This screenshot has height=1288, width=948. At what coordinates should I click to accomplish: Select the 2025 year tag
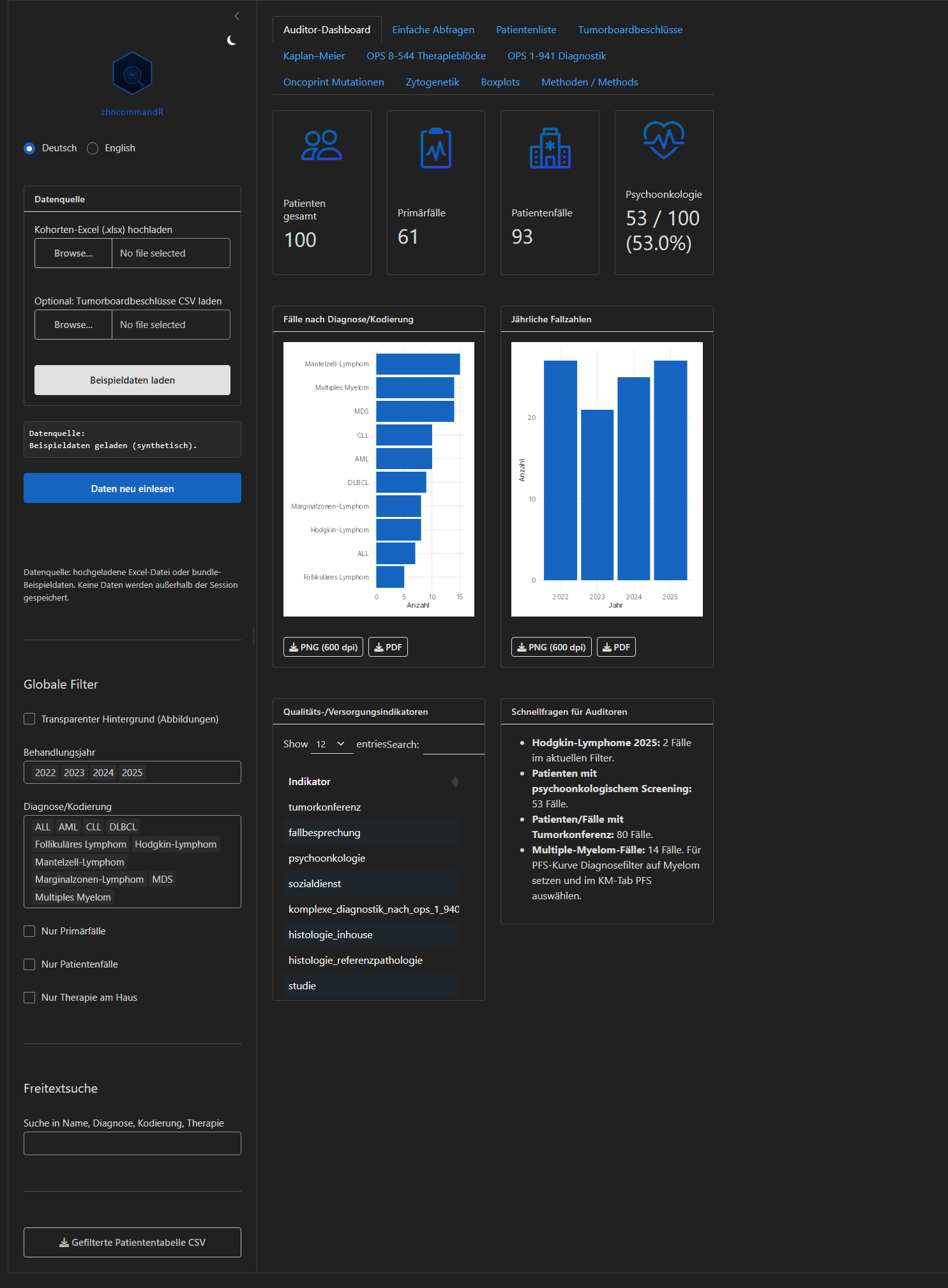tap(132, 772)
